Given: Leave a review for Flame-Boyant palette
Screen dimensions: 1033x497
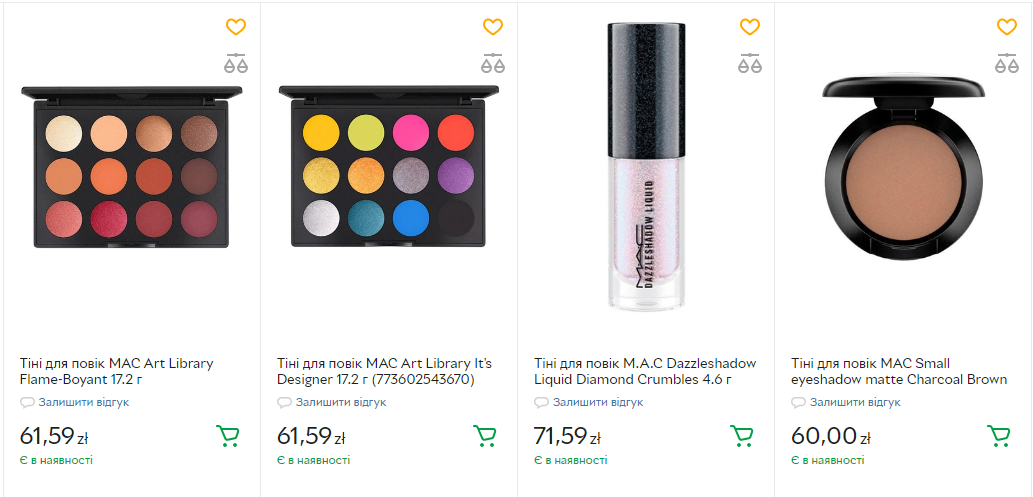Looking at the screenshot, I should pos(83,402).
